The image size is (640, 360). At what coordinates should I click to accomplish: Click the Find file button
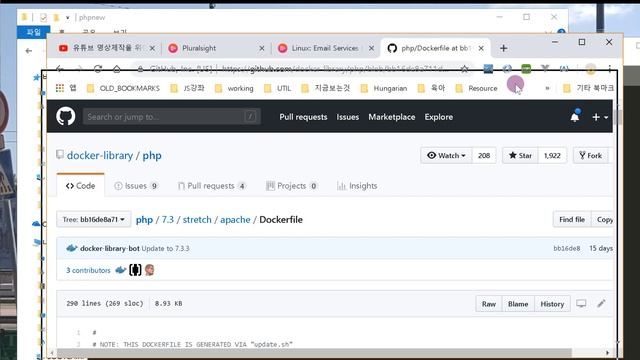[x=572, y=220]
